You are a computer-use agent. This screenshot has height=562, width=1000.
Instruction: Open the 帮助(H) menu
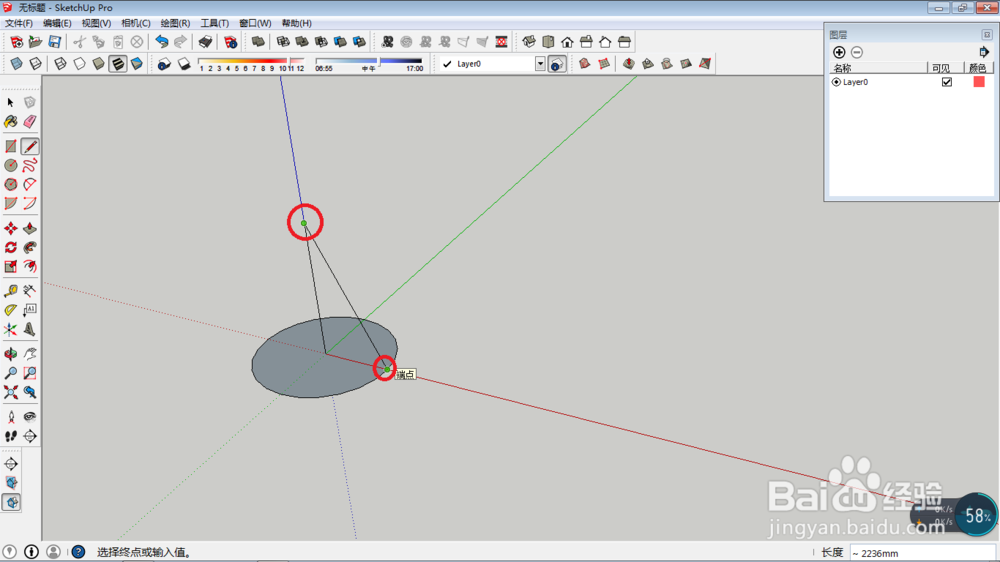pos(297,24)
